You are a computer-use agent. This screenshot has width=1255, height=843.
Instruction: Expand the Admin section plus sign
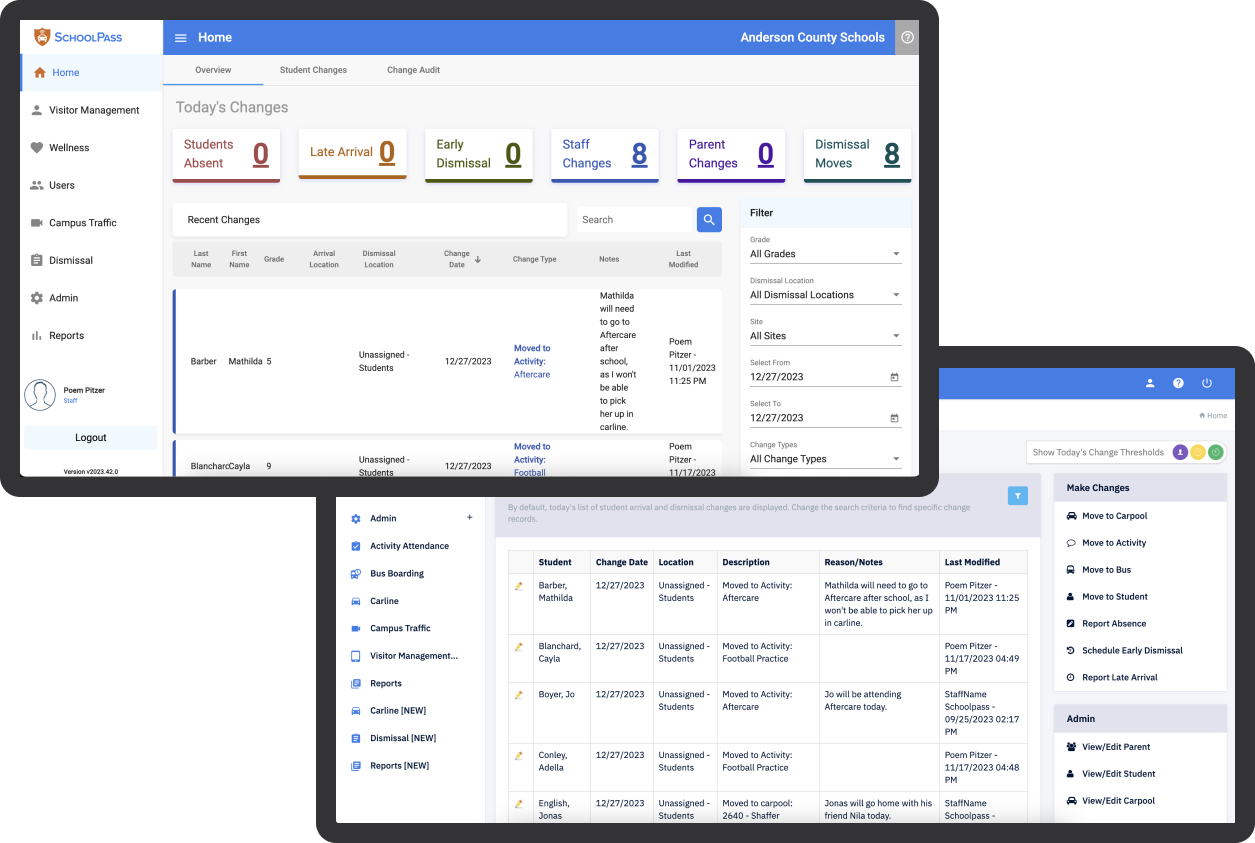[469, 518]
